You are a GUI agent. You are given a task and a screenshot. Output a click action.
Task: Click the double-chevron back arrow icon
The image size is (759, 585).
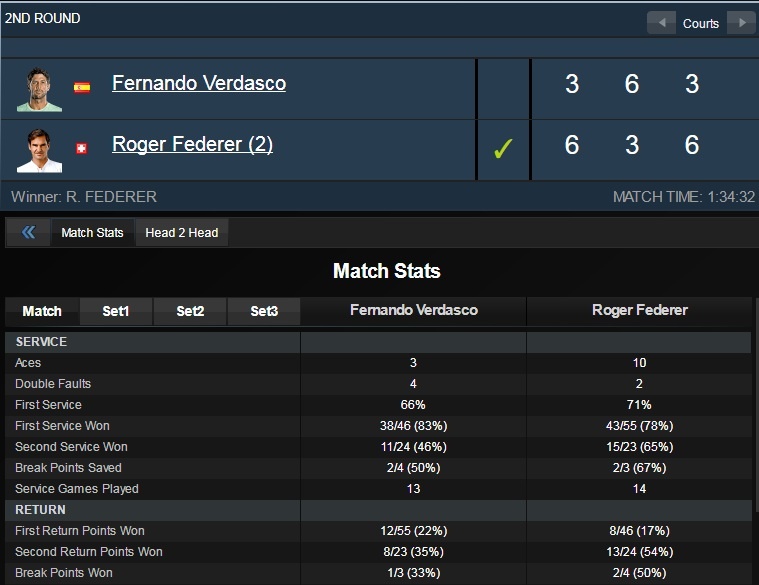coord(28,233)
